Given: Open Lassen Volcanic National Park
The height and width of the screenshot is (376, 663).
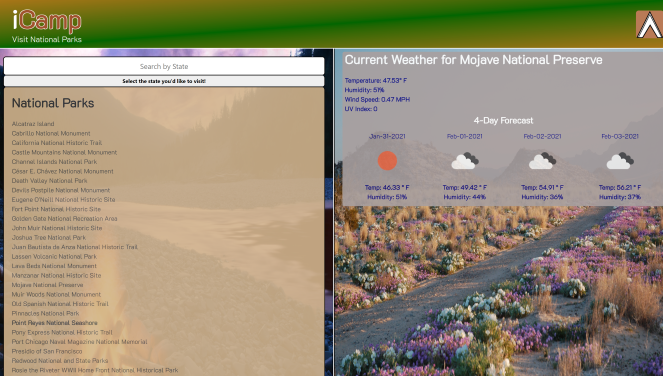Looking at the screenshot, I should 54,256.
